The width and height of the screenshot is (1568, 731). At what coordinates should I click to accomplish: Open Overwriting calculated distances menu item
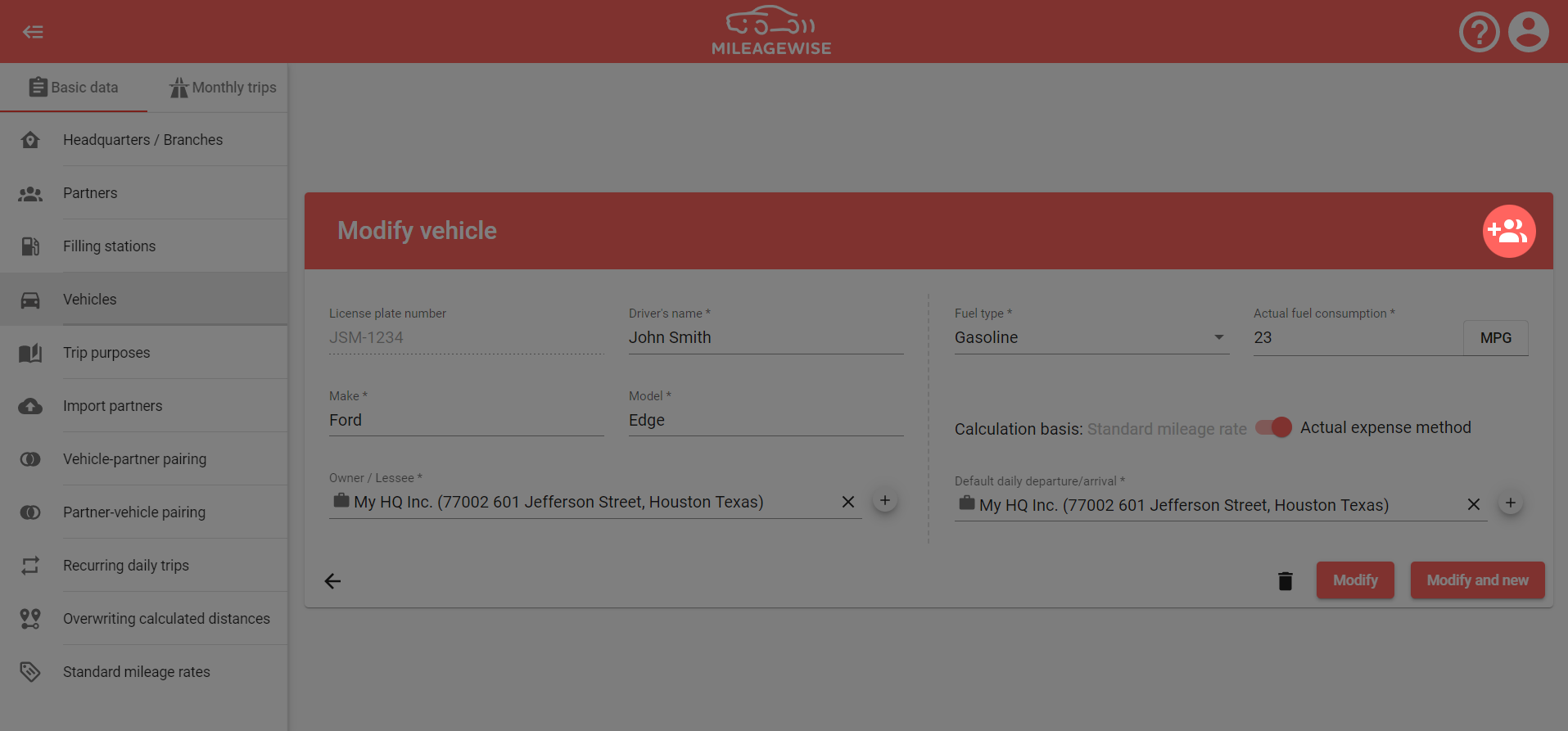(143, 619)
